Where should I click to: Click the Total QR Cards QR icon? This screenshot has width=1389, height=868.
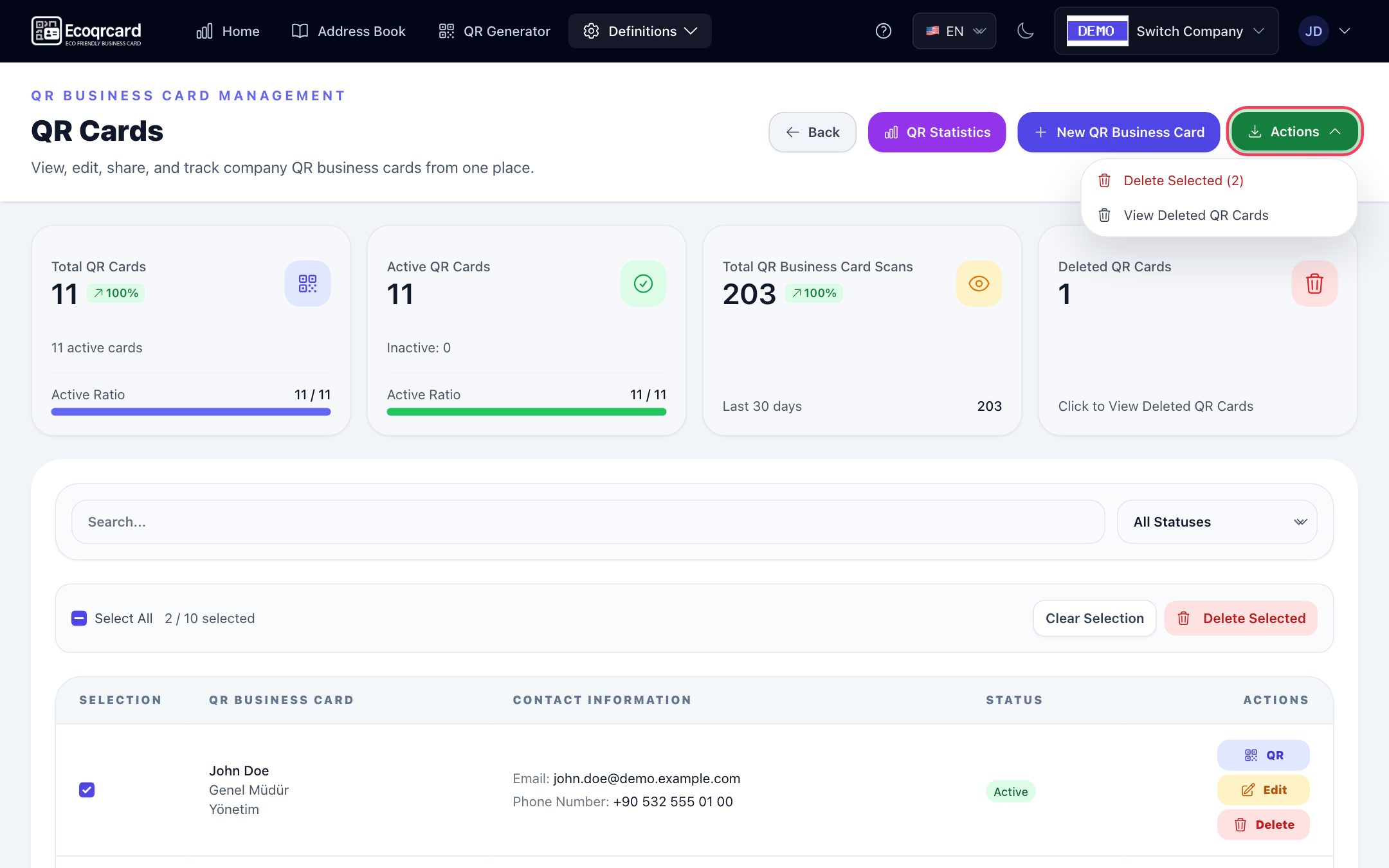tap(307, 284)
